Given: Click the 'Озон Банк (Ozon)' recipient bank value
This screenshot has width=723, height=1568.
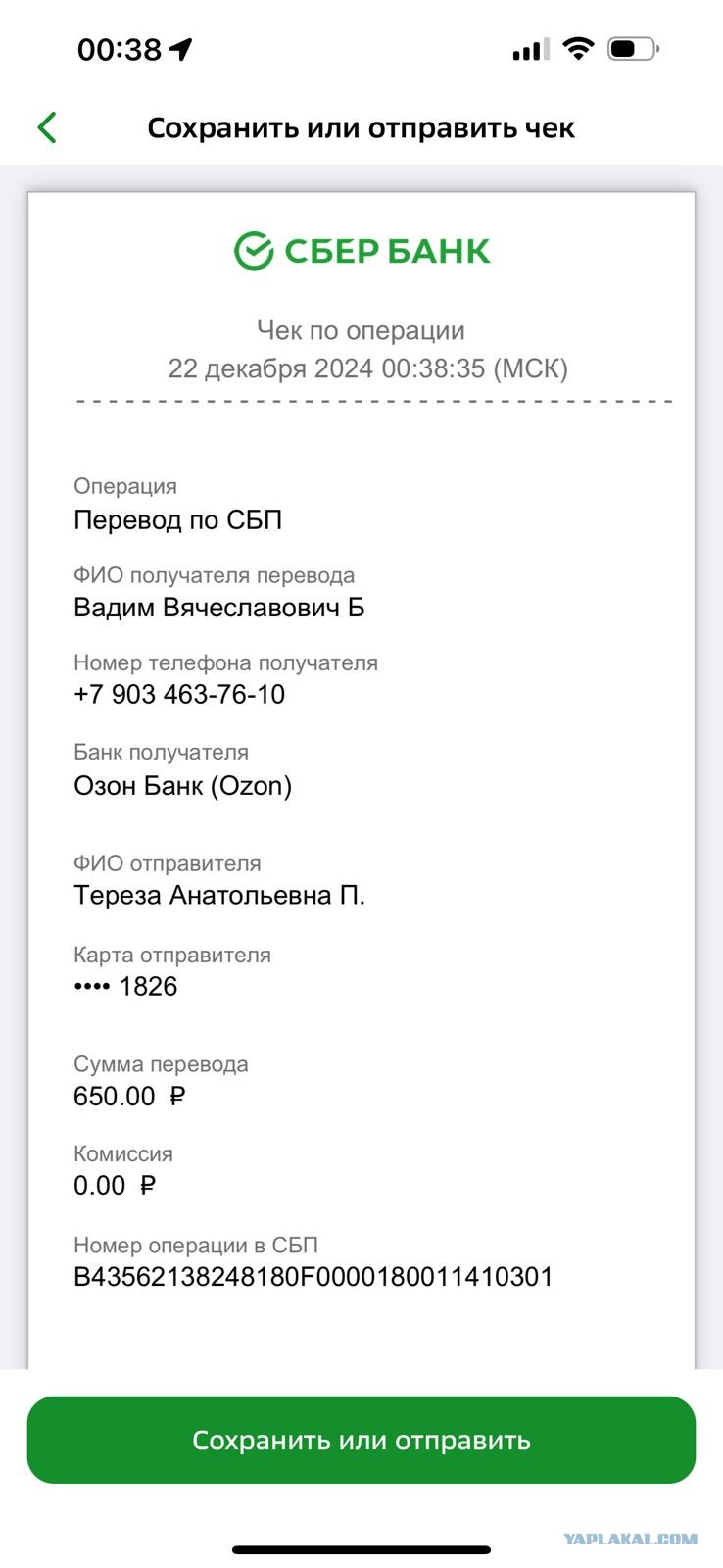Looking at the screenshot, I should coord(182,785).
